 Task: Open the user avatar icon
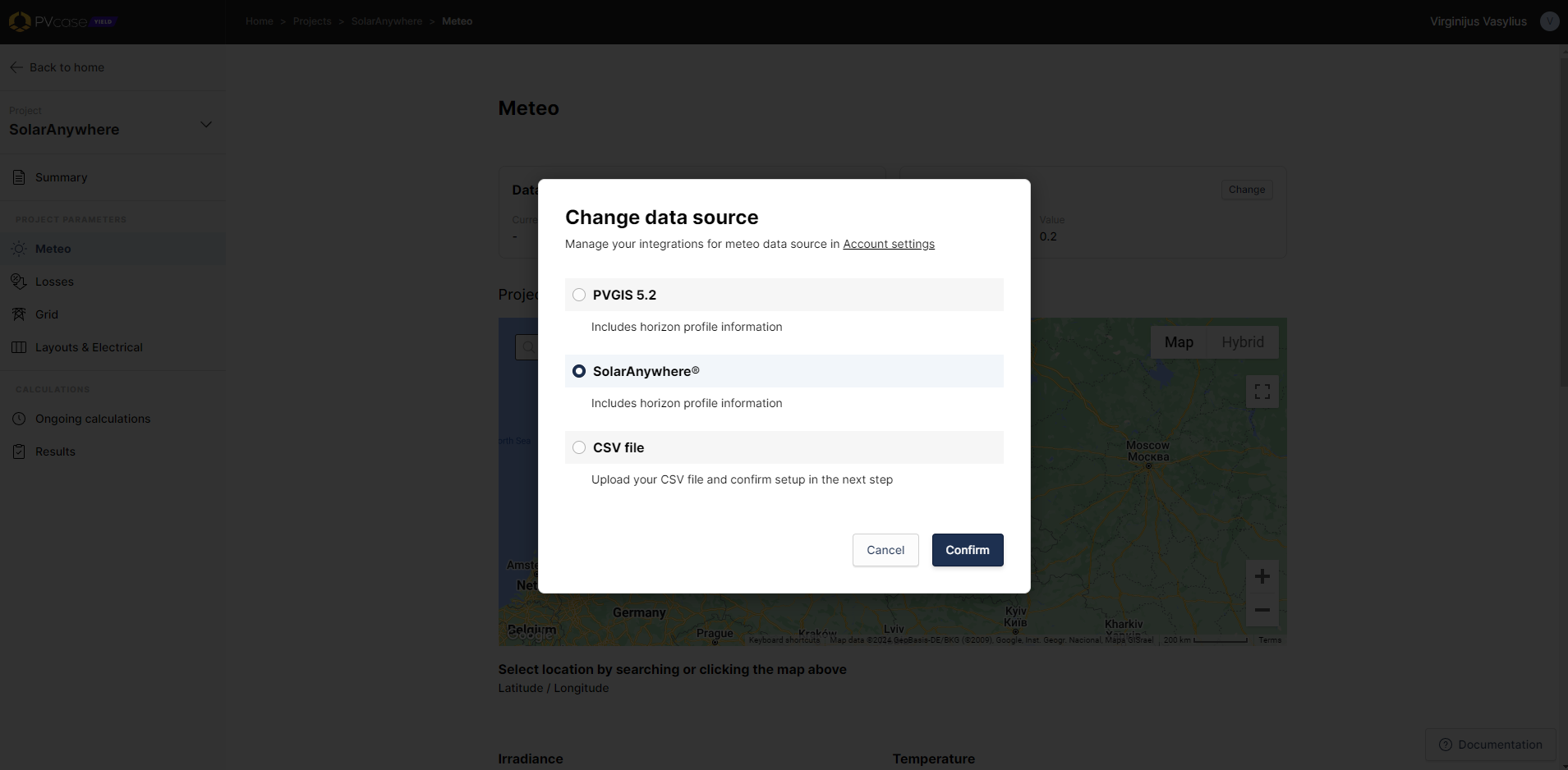[x=1549, y=21]
